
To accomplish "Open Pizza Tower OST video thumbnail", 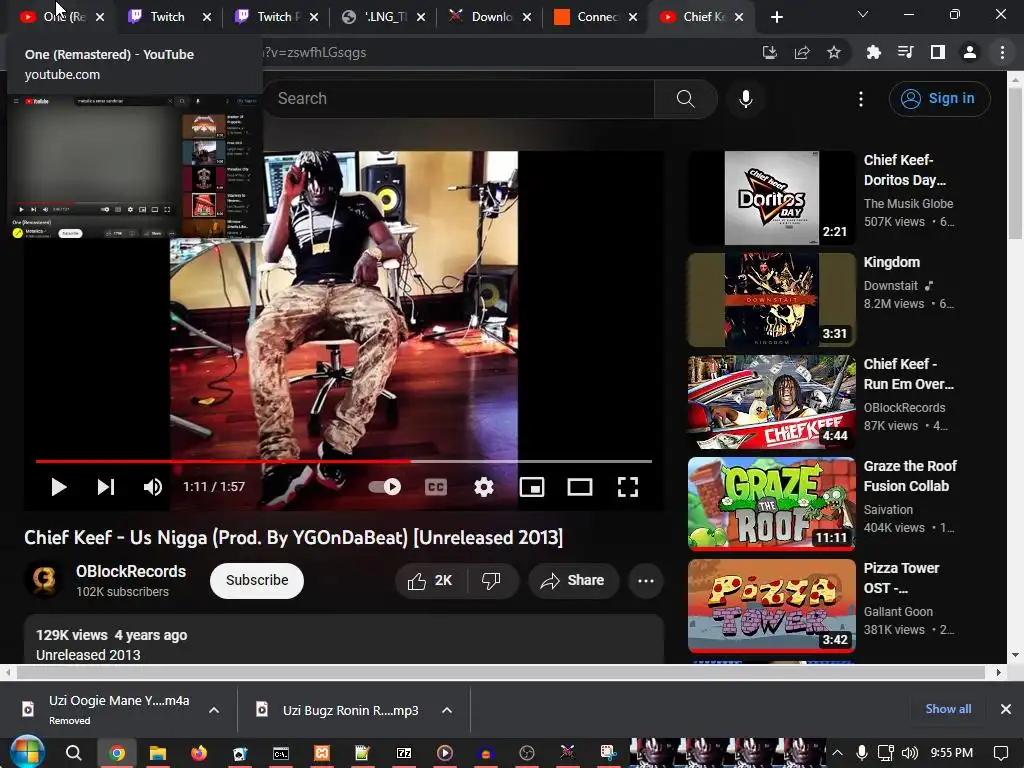I will point(772,605).
